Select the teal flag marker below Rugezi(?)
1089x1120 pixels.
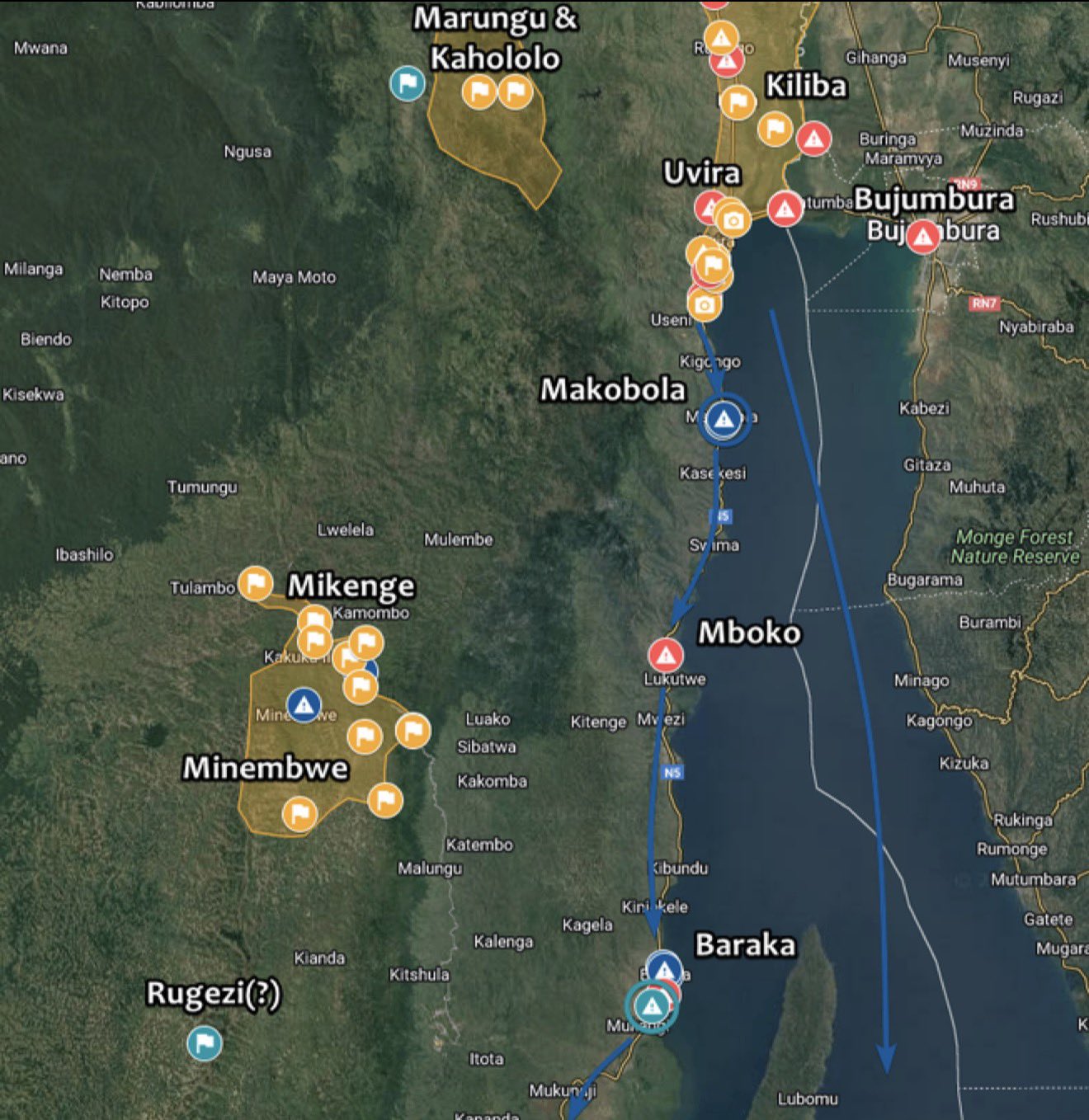205,1043
